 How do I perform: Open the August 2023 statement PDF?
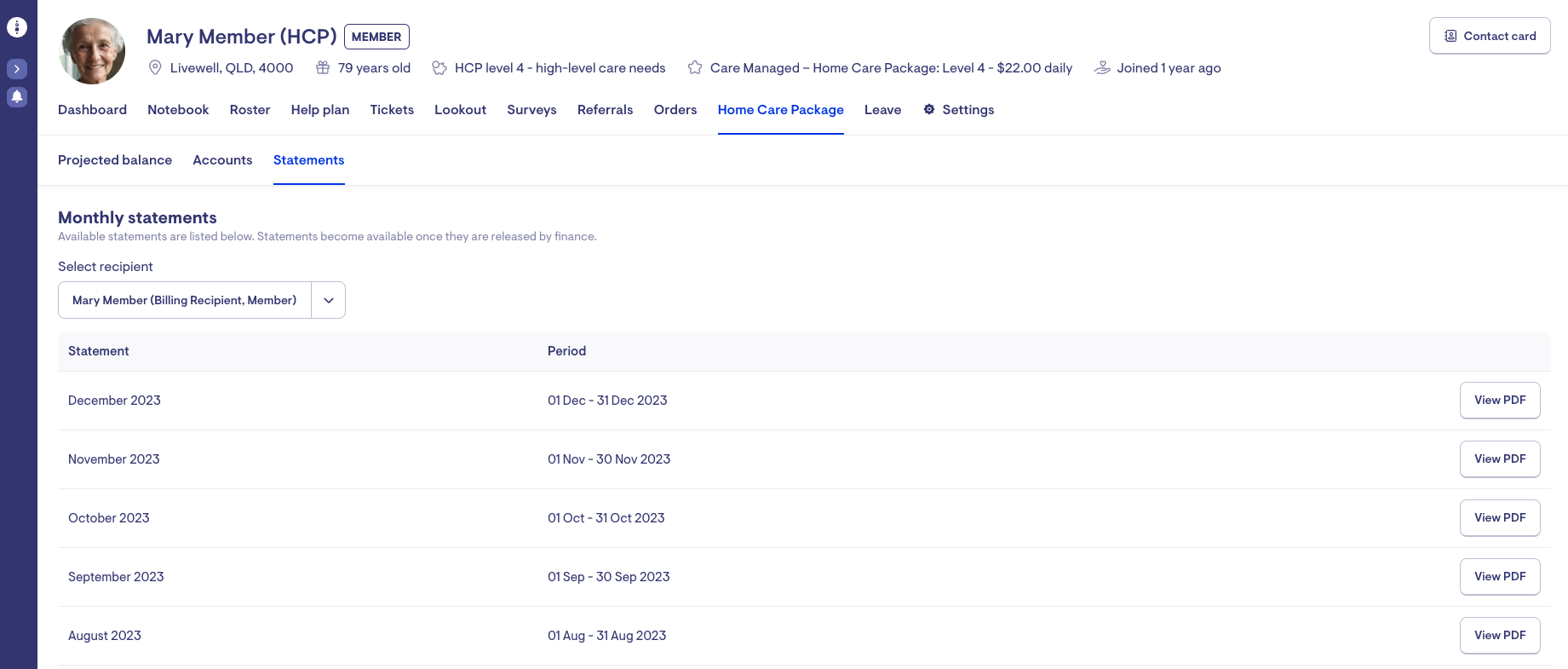(1499, 636)
